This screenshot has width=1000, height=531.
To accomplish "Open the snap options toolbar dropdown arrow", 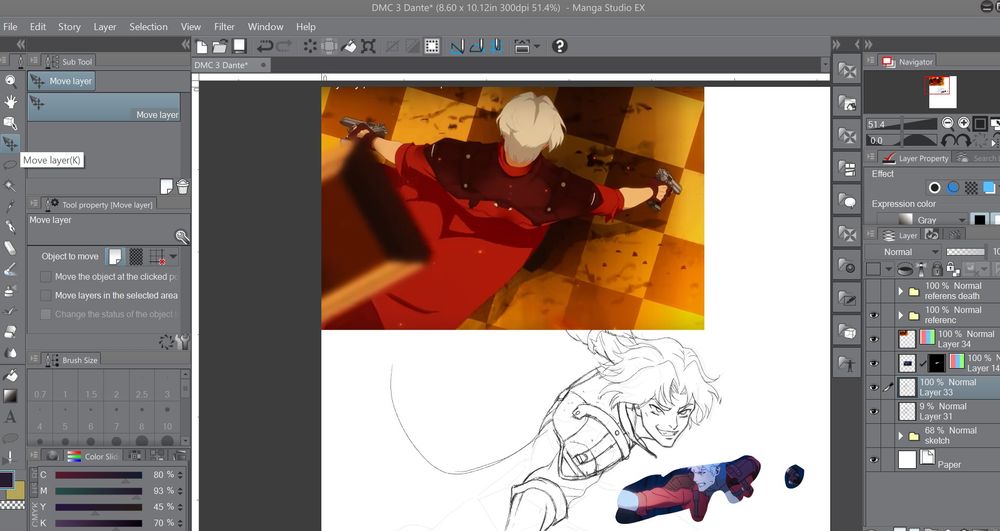I will click(x=536, y=46).
